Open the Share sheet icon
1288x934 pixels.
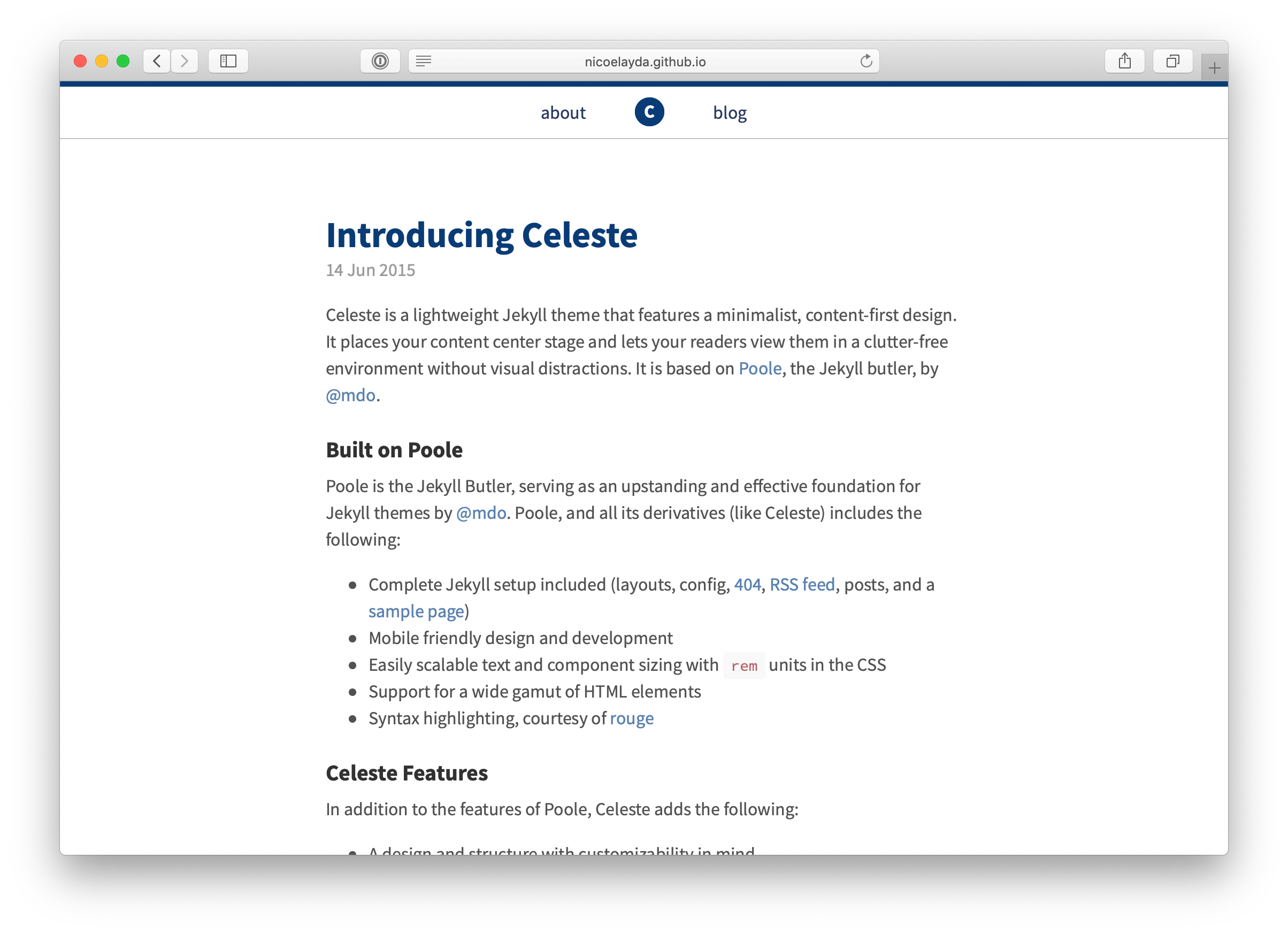pyautogui.click(x=1124, y=62)
